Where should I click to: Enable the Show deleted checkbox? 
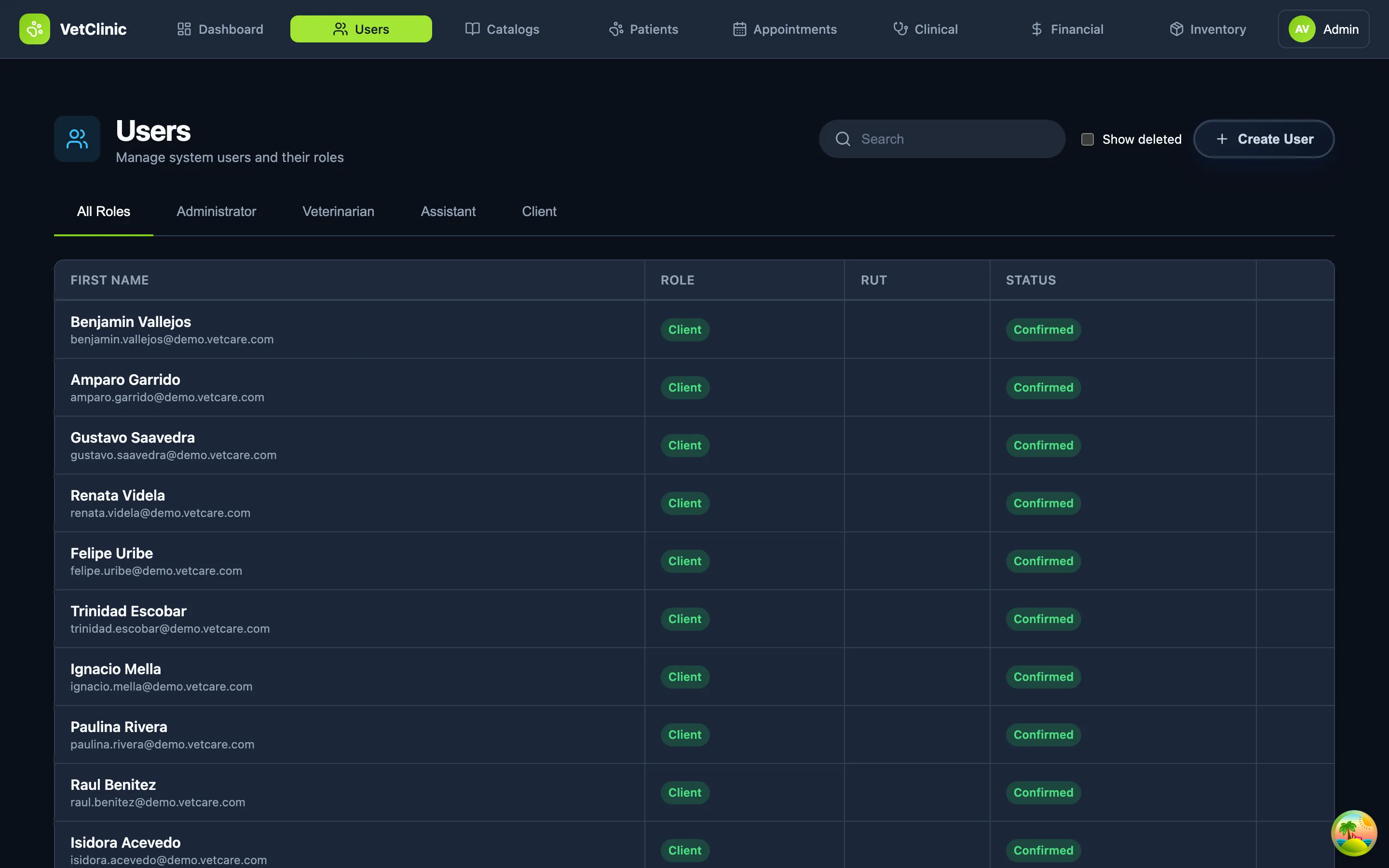[x=1087, y=139]
